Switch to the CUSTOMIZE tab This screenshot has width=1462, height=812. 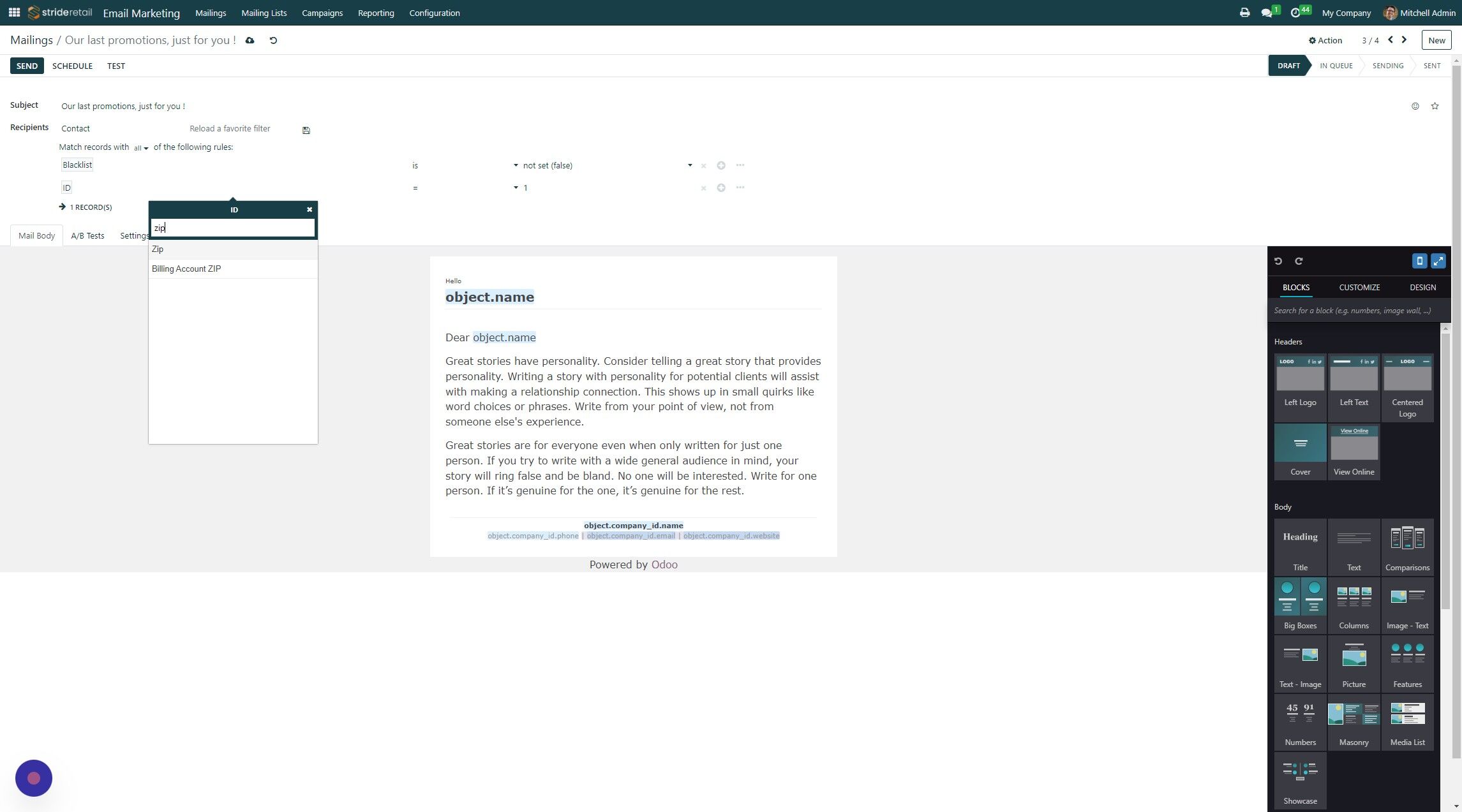(1359, 288)
